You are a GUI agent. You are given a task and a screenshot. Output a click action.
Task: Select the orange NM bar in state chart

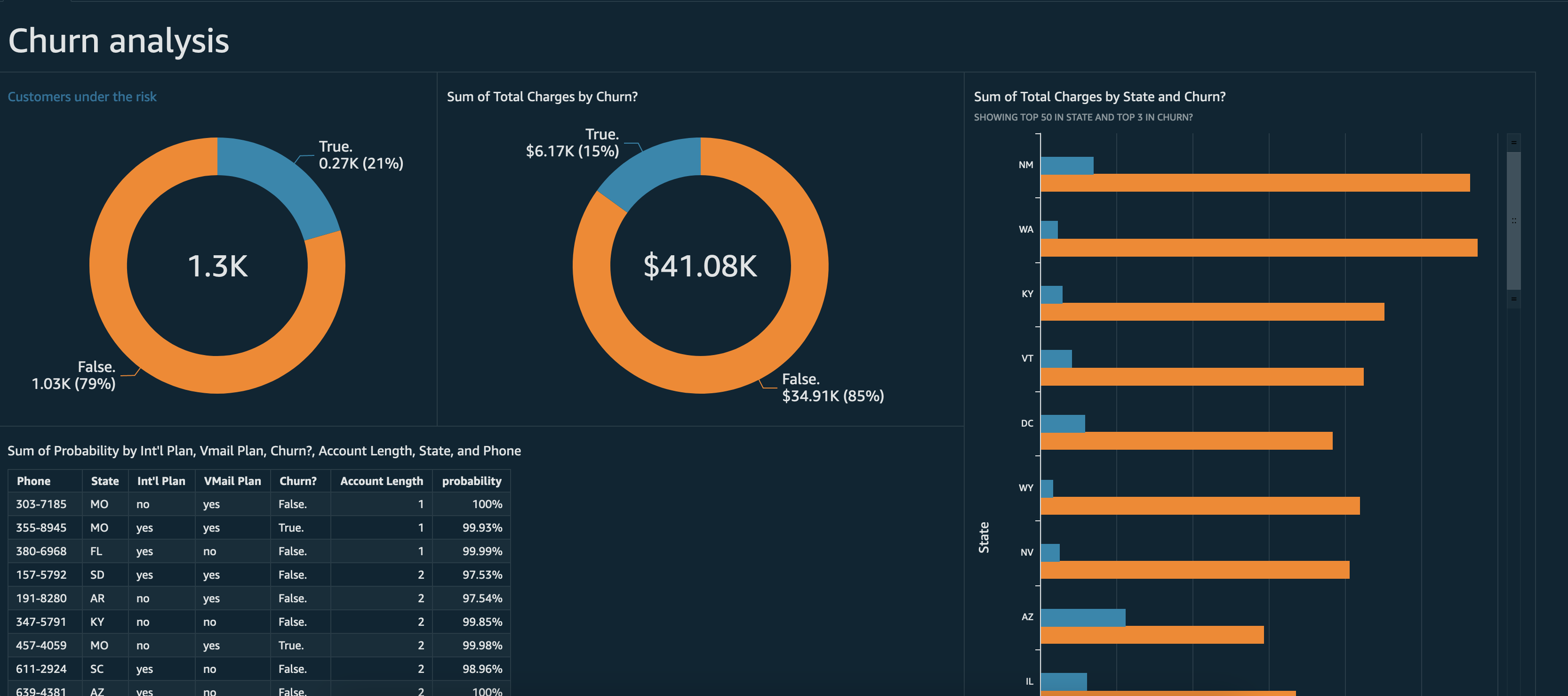click(x=1254, y=183)
